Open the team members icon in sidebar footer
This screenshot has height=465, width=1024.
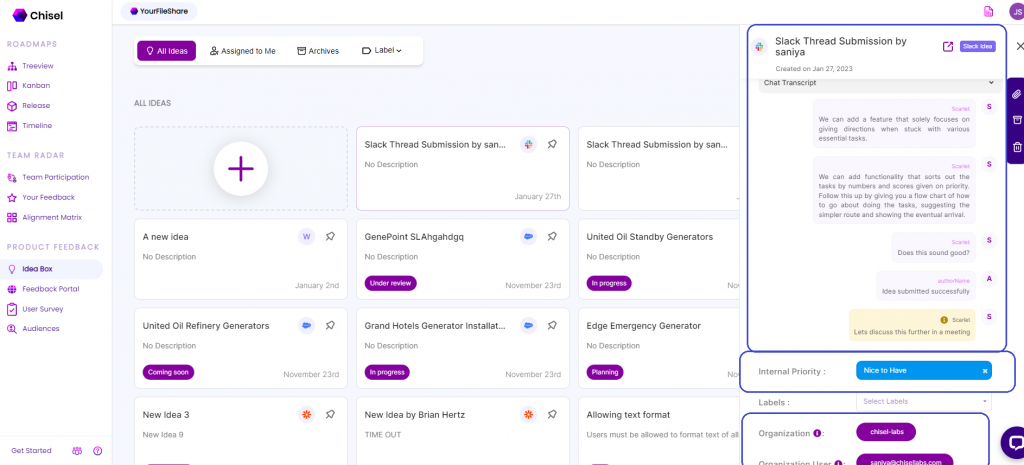click(x=77, y=451)
